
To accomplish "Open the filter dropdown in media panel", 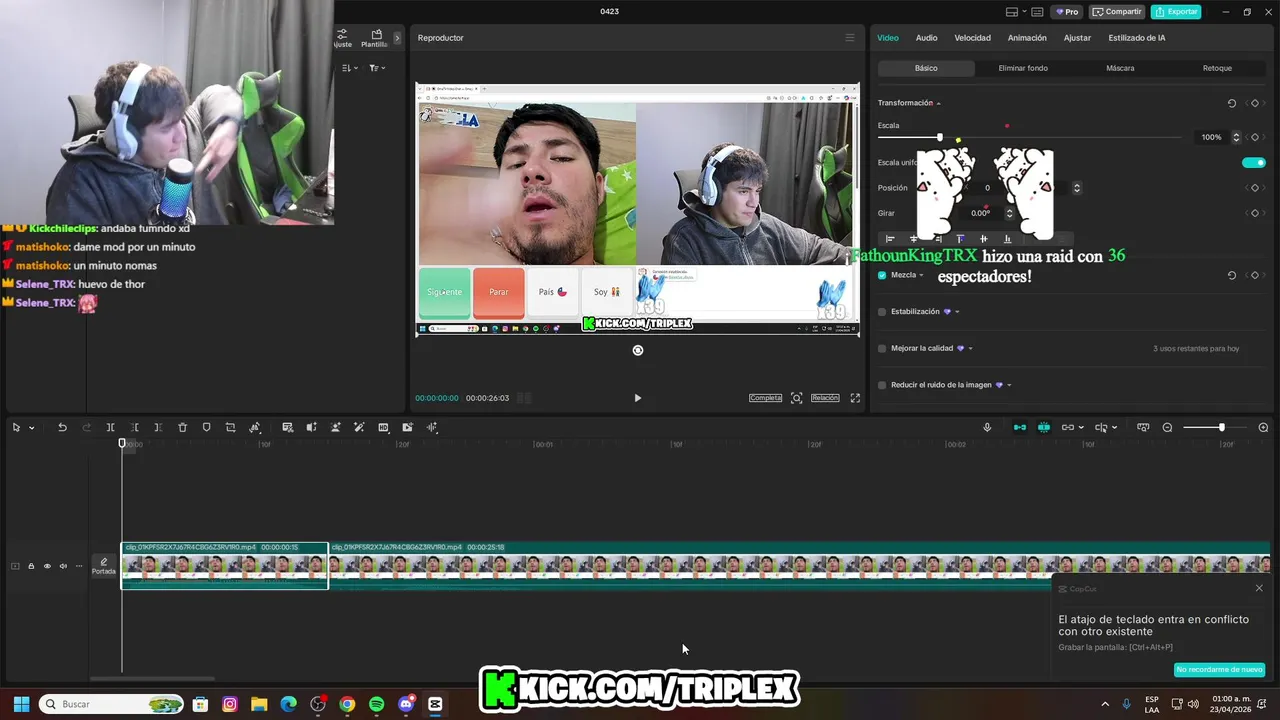I will 376,68.
